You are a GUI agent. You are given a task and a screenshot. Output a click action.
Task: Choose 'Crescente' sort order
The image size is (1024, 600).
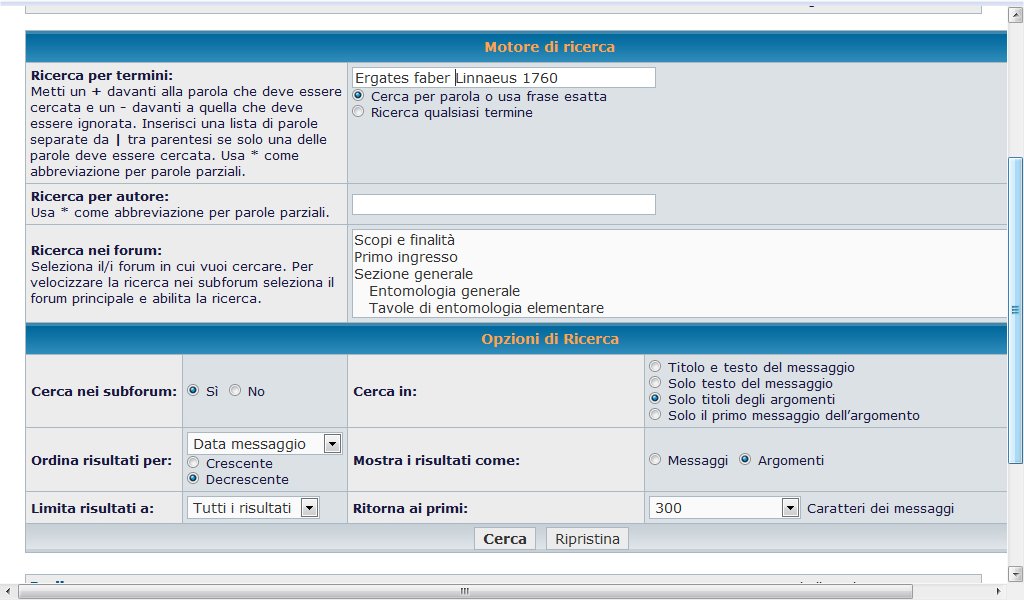point(193,464)
